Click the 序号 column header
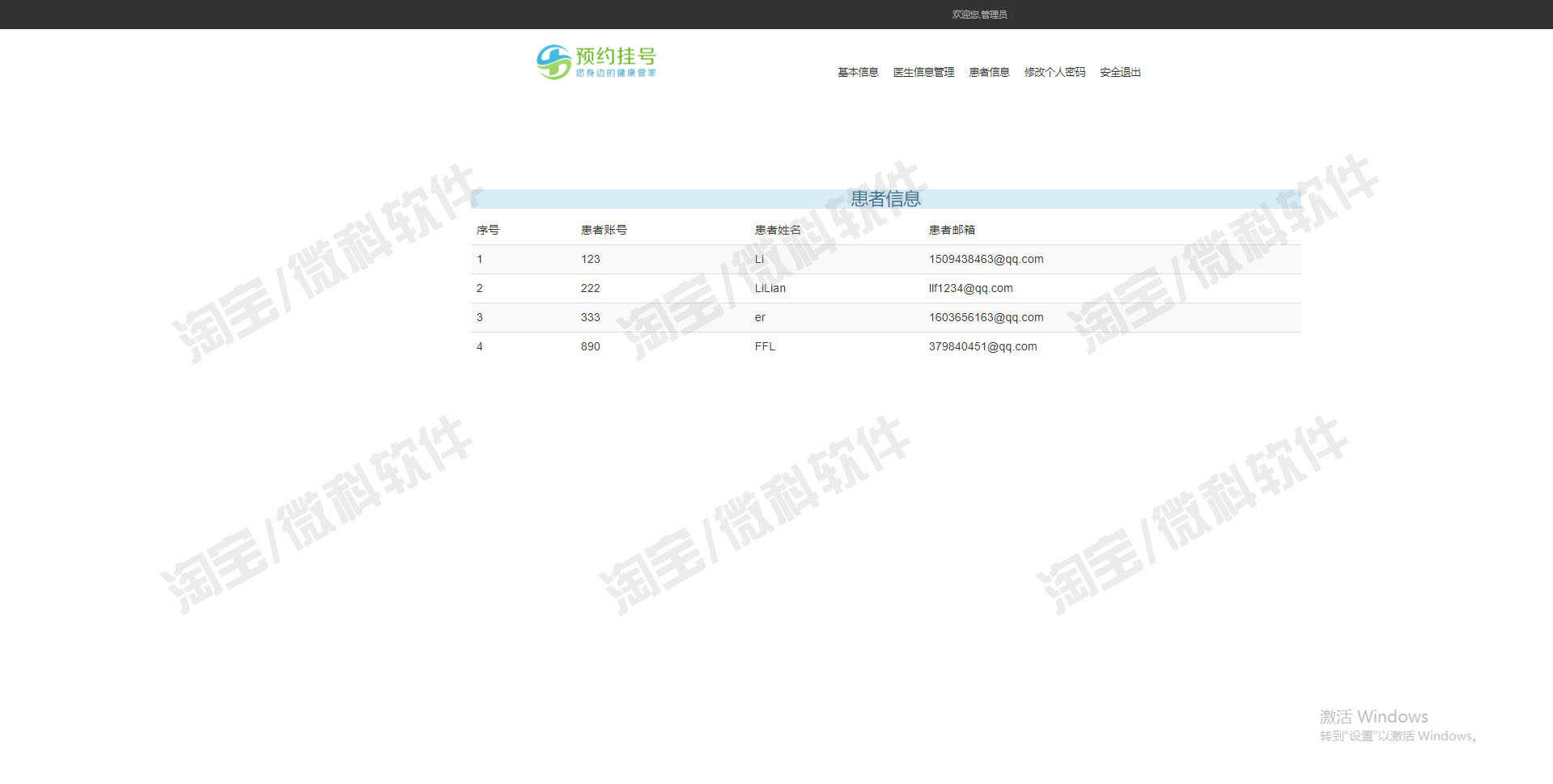 click(488, 230)
